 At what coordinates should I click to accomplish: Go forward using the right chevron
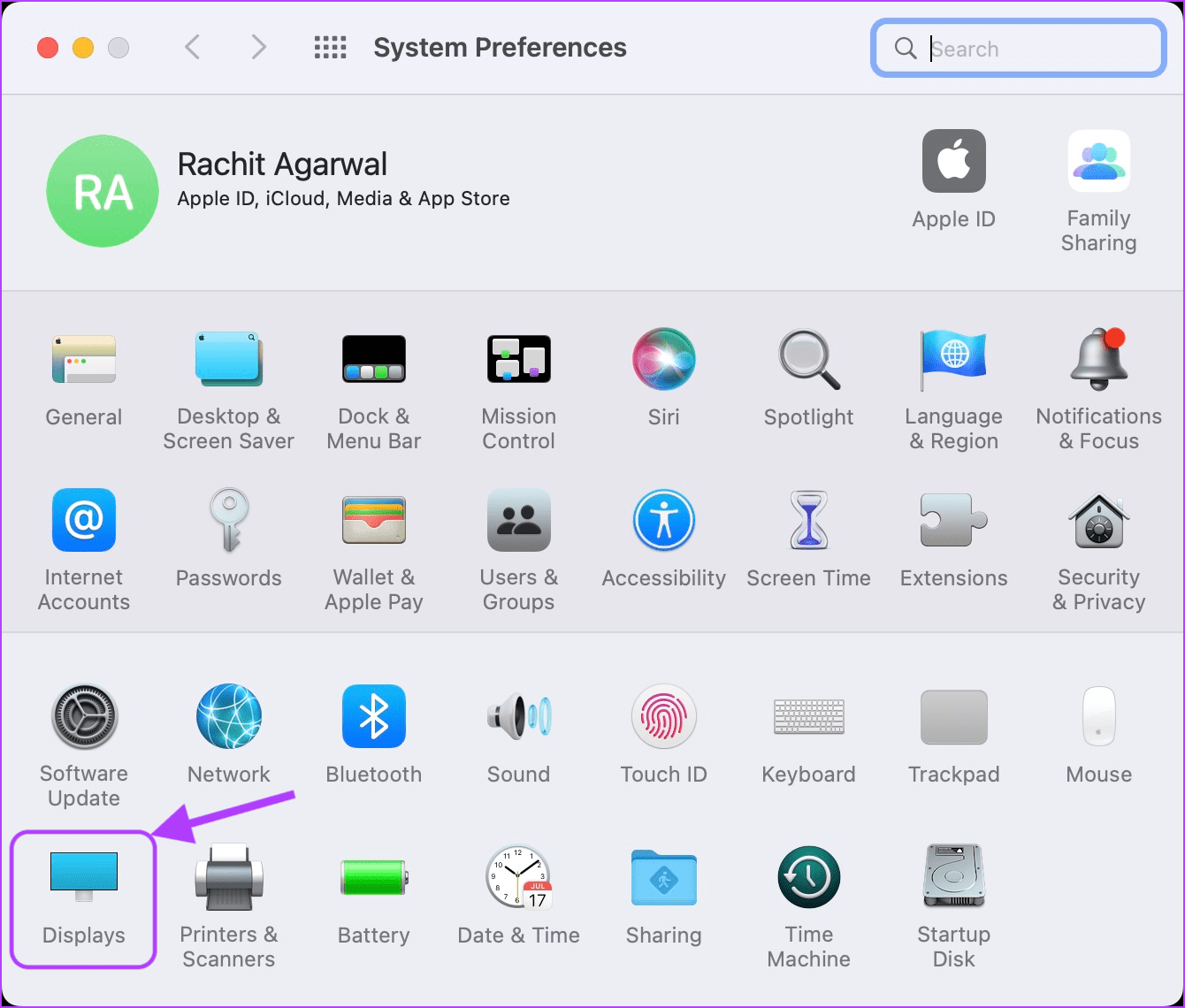click(x=258, y=47)
